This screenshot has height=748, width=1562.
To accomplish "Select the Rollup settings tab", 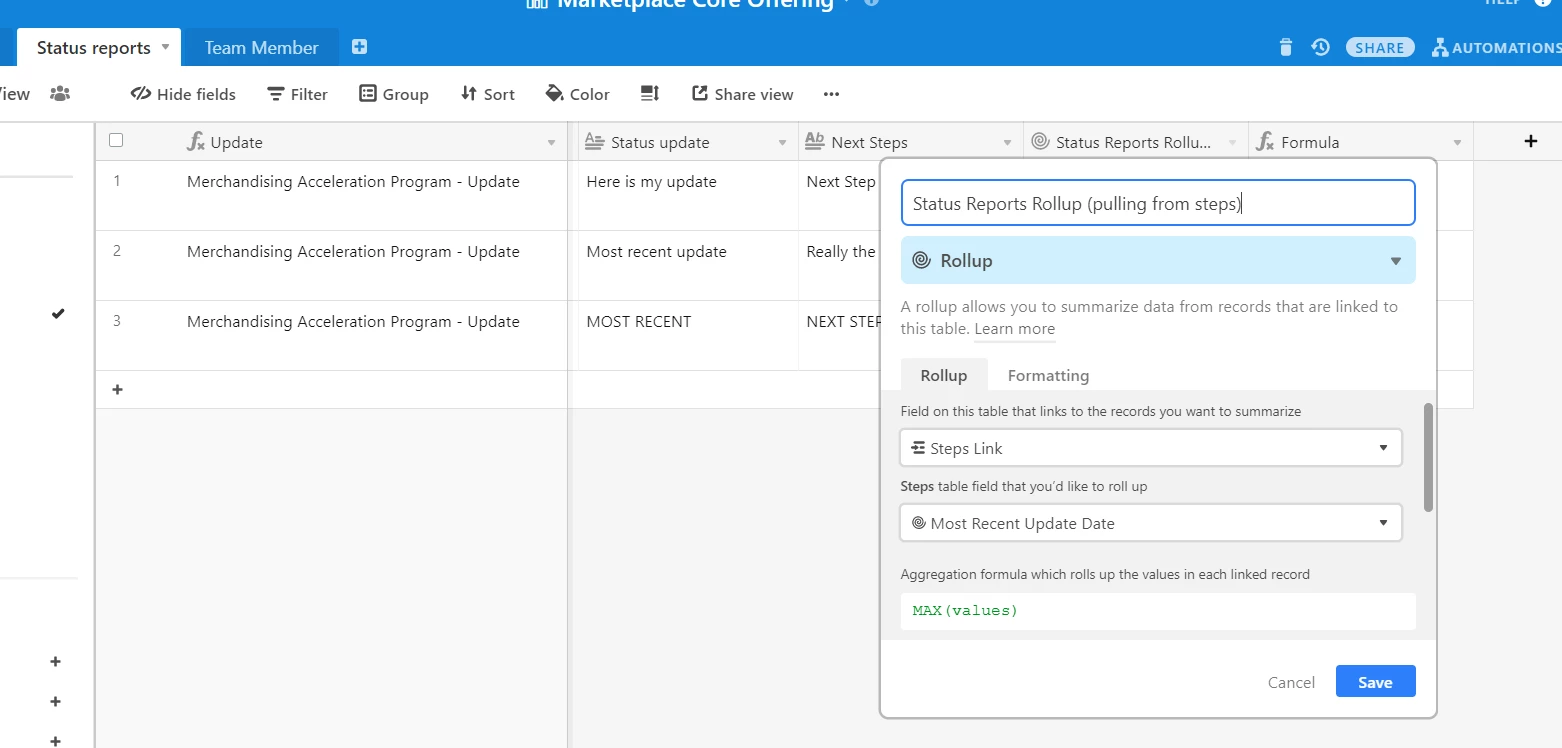I will (944, 375).
